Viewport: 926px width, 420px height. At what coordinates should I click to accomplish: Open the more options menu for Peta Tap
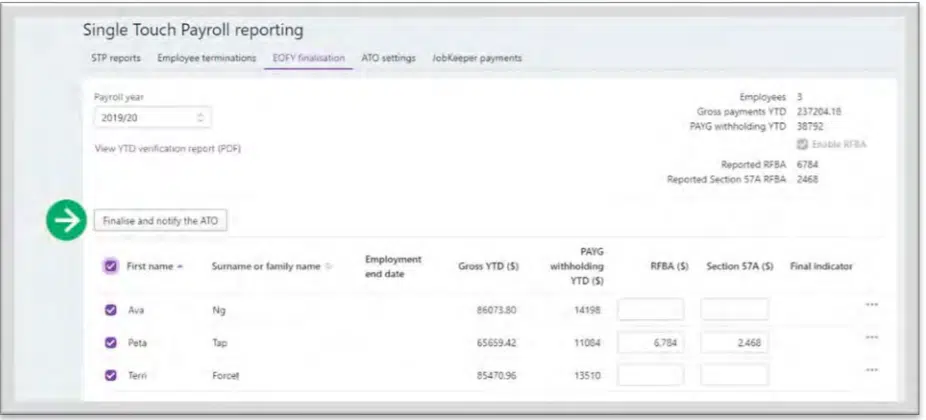pos(871,337)
